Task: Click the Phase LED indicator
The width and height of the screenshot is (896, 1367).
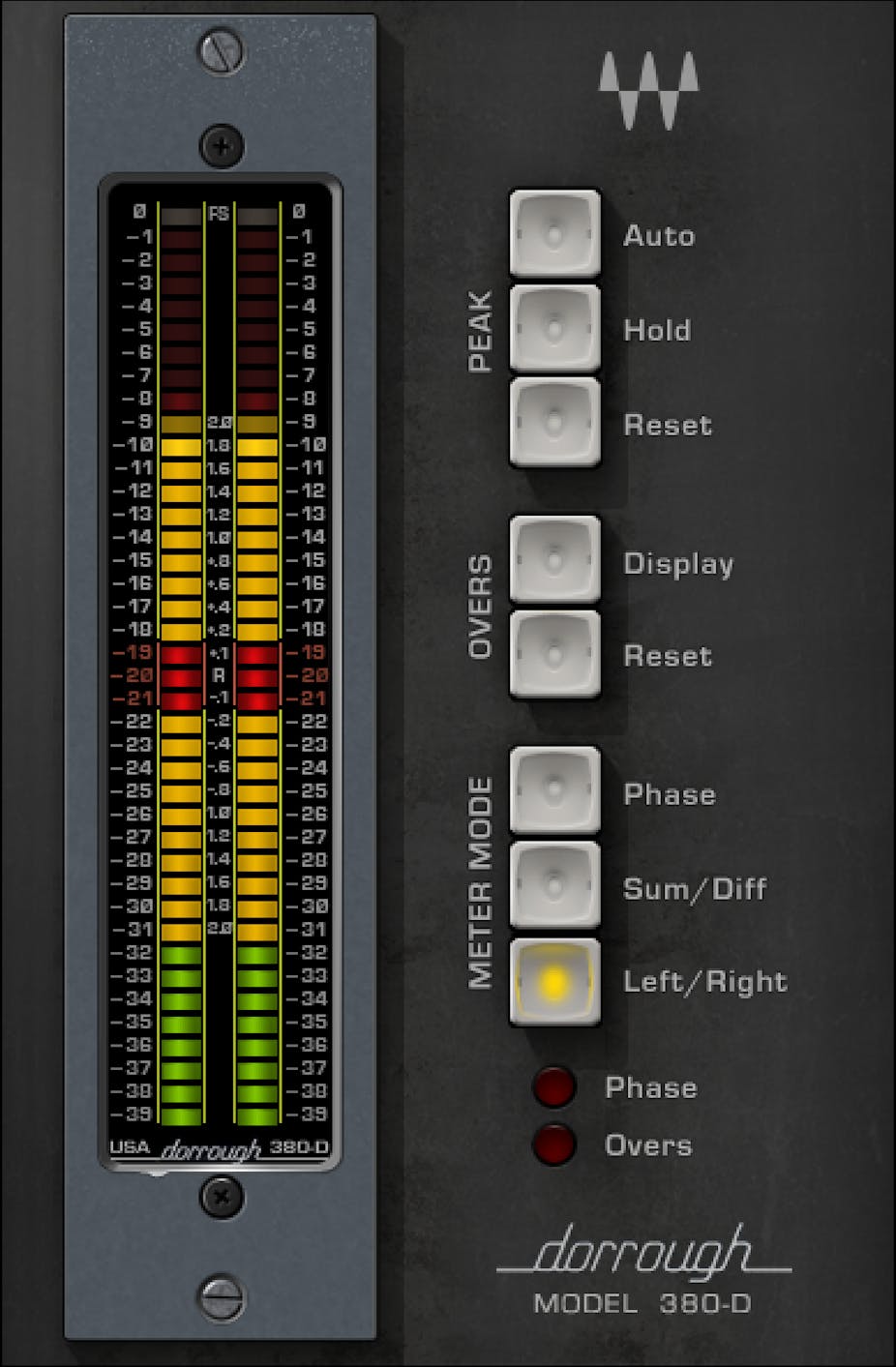Action: click(x=554, y=1087)
